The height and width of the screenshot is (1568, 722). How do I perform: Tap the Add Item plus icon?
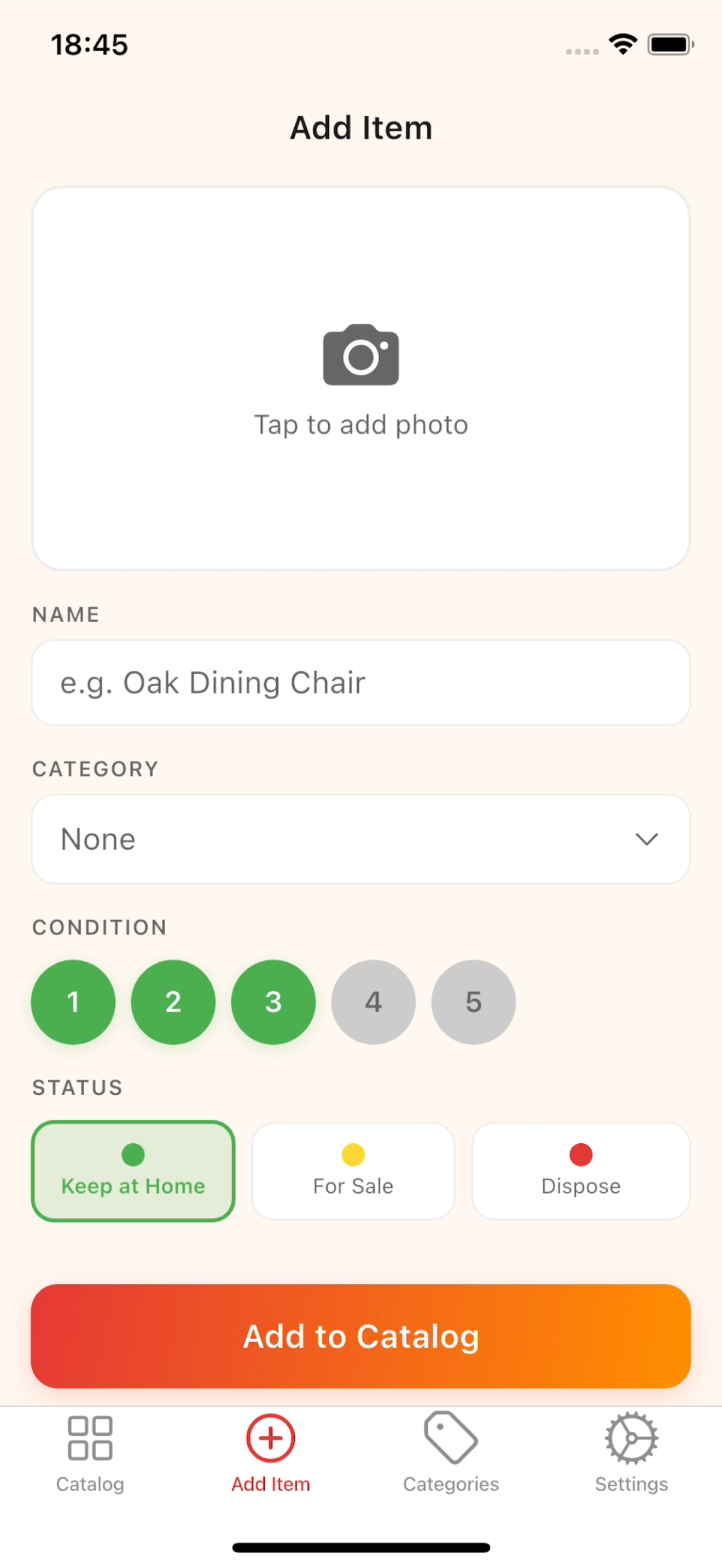(270, 1438)
